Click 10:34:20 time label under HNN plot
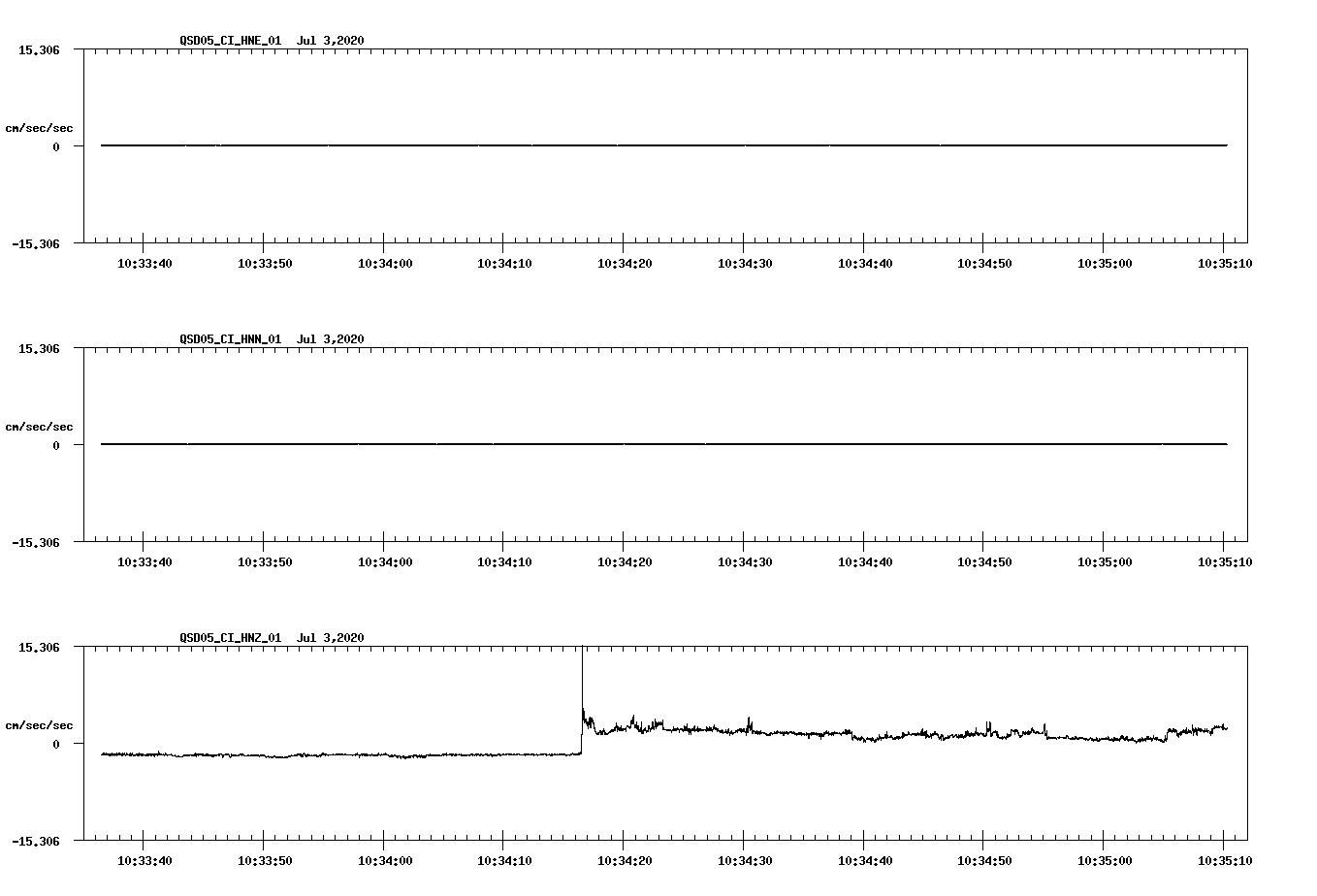This screenshot has width=1317, height=896. pyautogui.click(x=624, y=562)
